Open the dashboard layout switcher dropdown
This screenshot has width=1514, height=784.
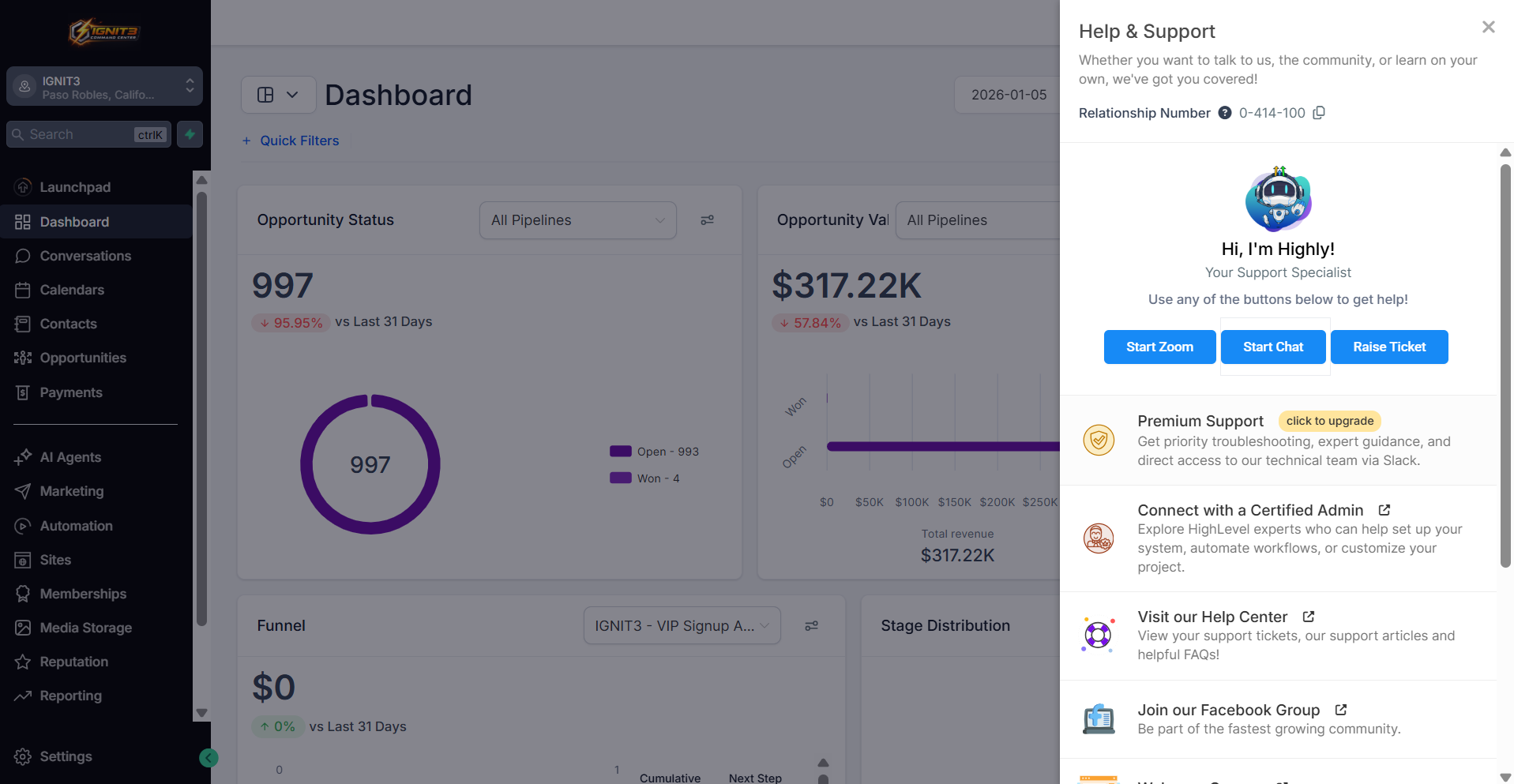pyautogui.click(x=278, y=95)
